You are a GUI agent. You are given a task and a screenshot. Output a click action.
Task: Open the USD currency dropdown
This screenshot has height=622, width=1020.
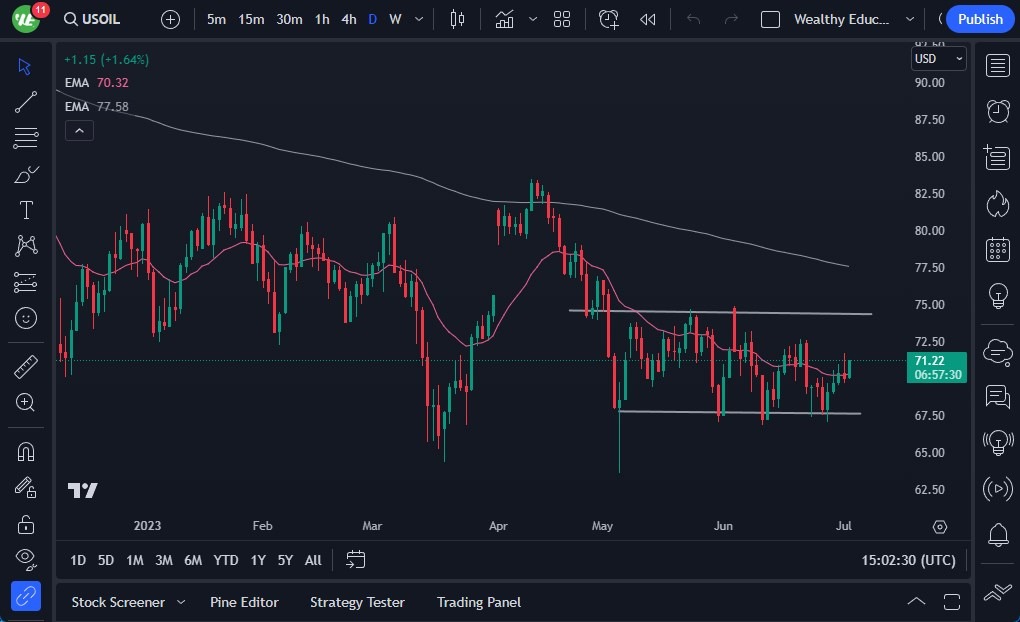pos(938,59)
